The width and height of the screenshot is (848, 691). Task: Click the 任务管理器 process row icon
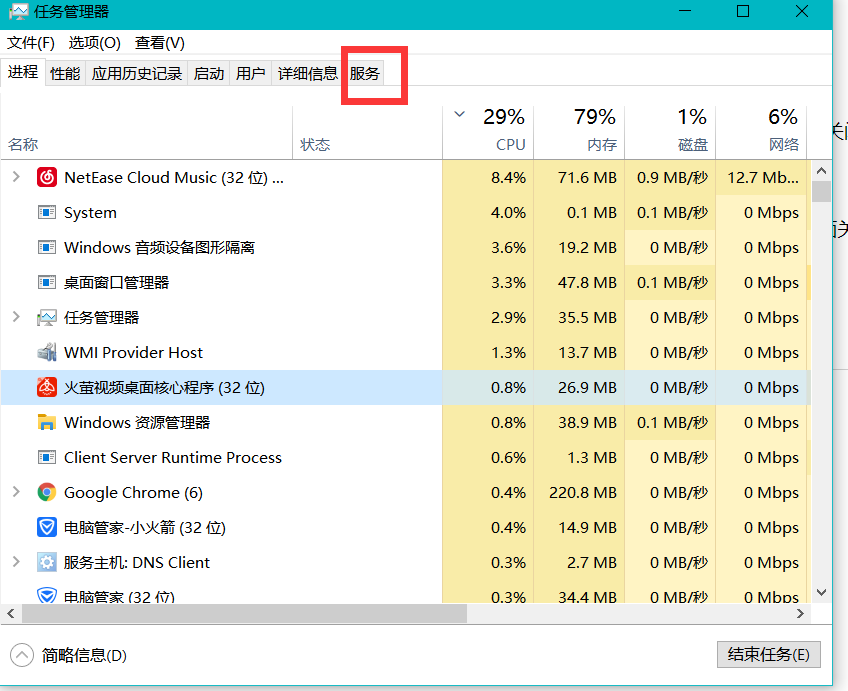(47, 317)
